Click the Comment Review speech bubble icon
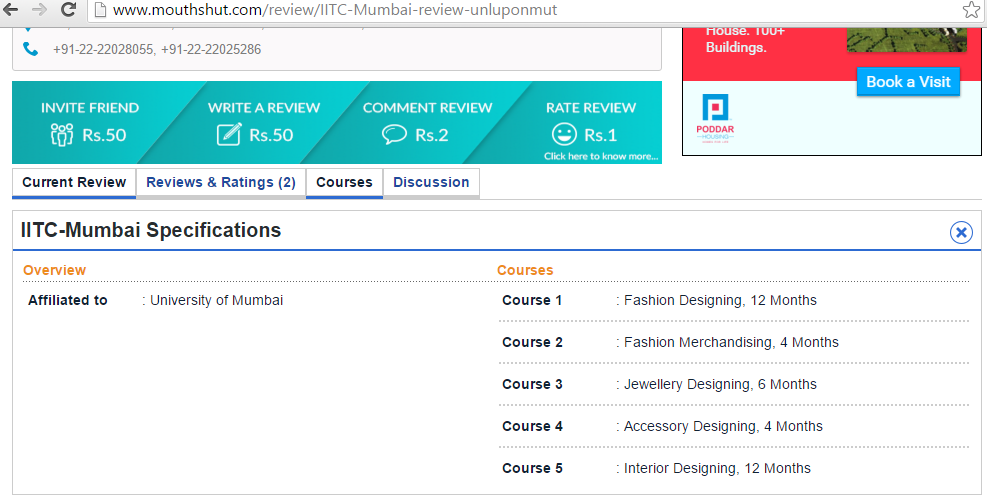The image size is (987, 496). pyautogui.click(x=395, y=134)
